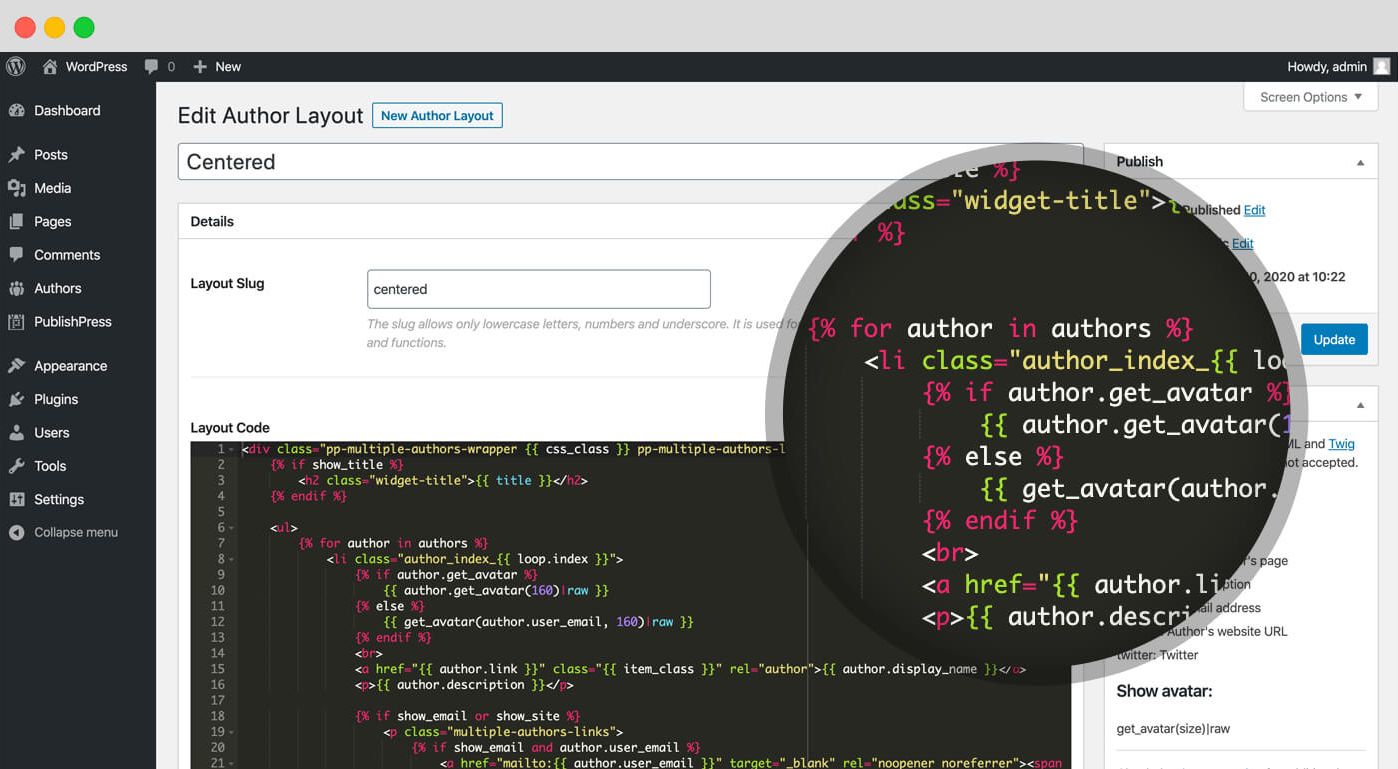Click the Dashboard gauge icon
Screen dimensions: 1398x769
(16, 111)
